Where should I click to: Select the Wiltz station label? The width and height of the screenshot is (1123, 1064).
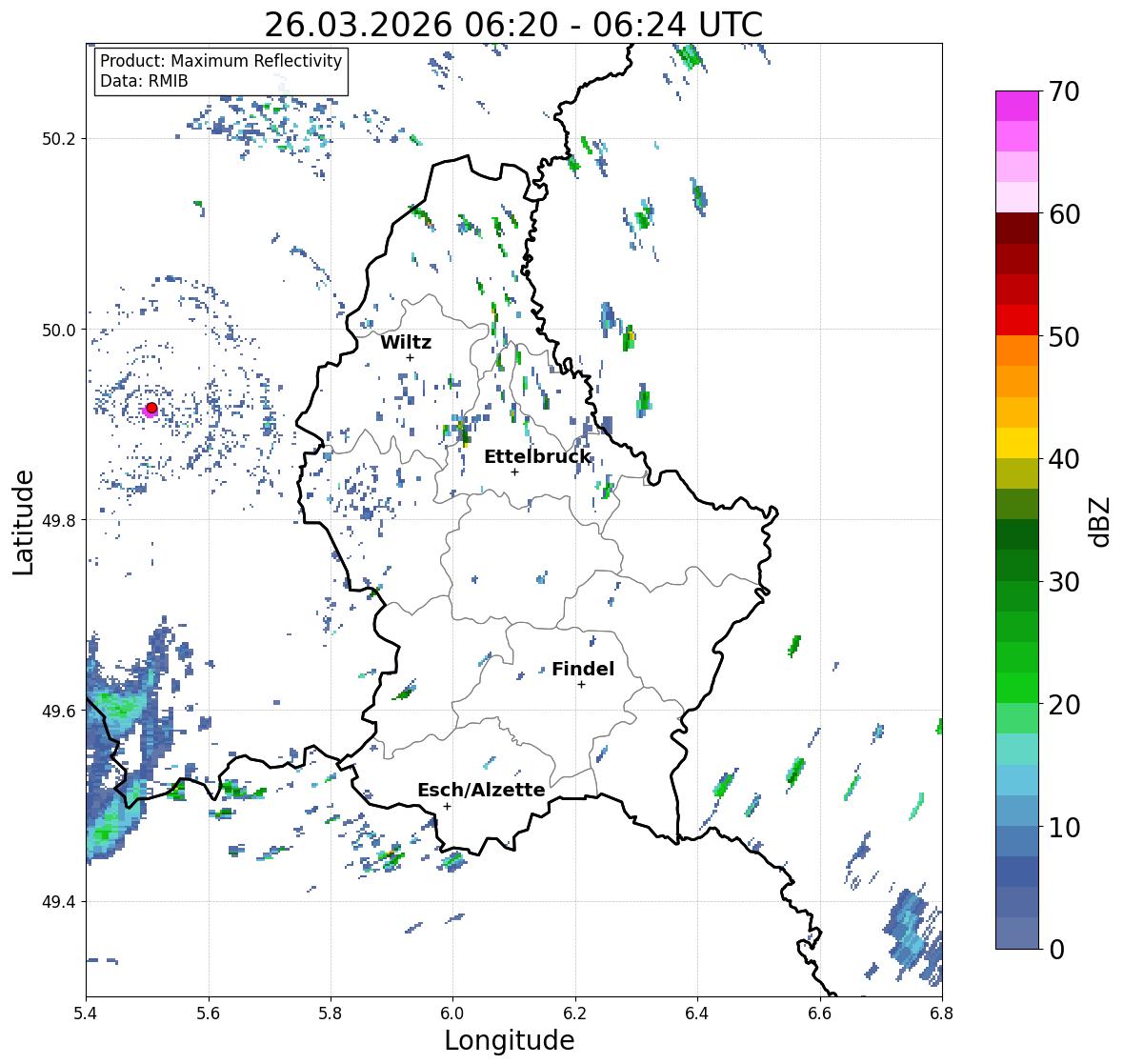pyautogui.click(x=406, y=342)
